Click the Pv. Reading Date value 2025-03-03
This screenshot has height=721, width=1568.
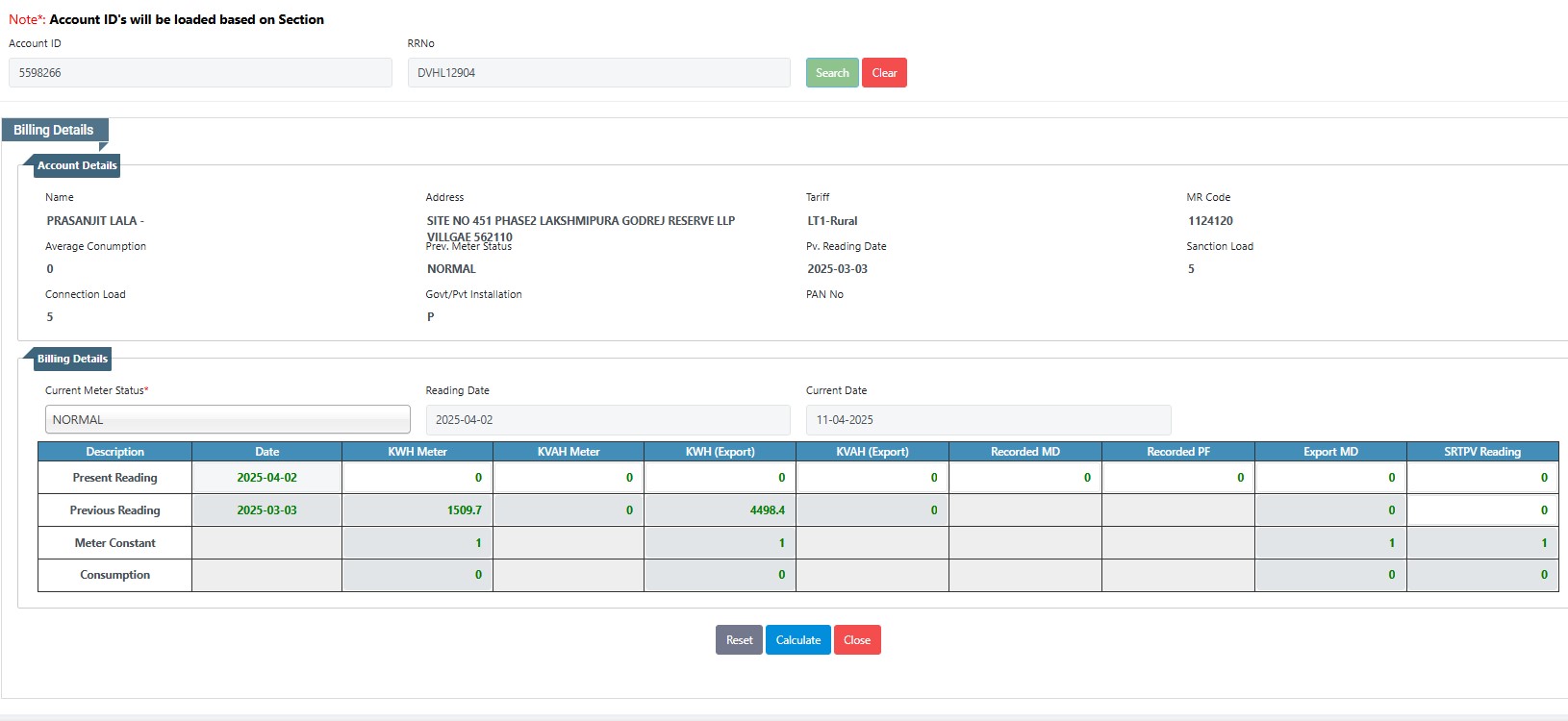837,269
